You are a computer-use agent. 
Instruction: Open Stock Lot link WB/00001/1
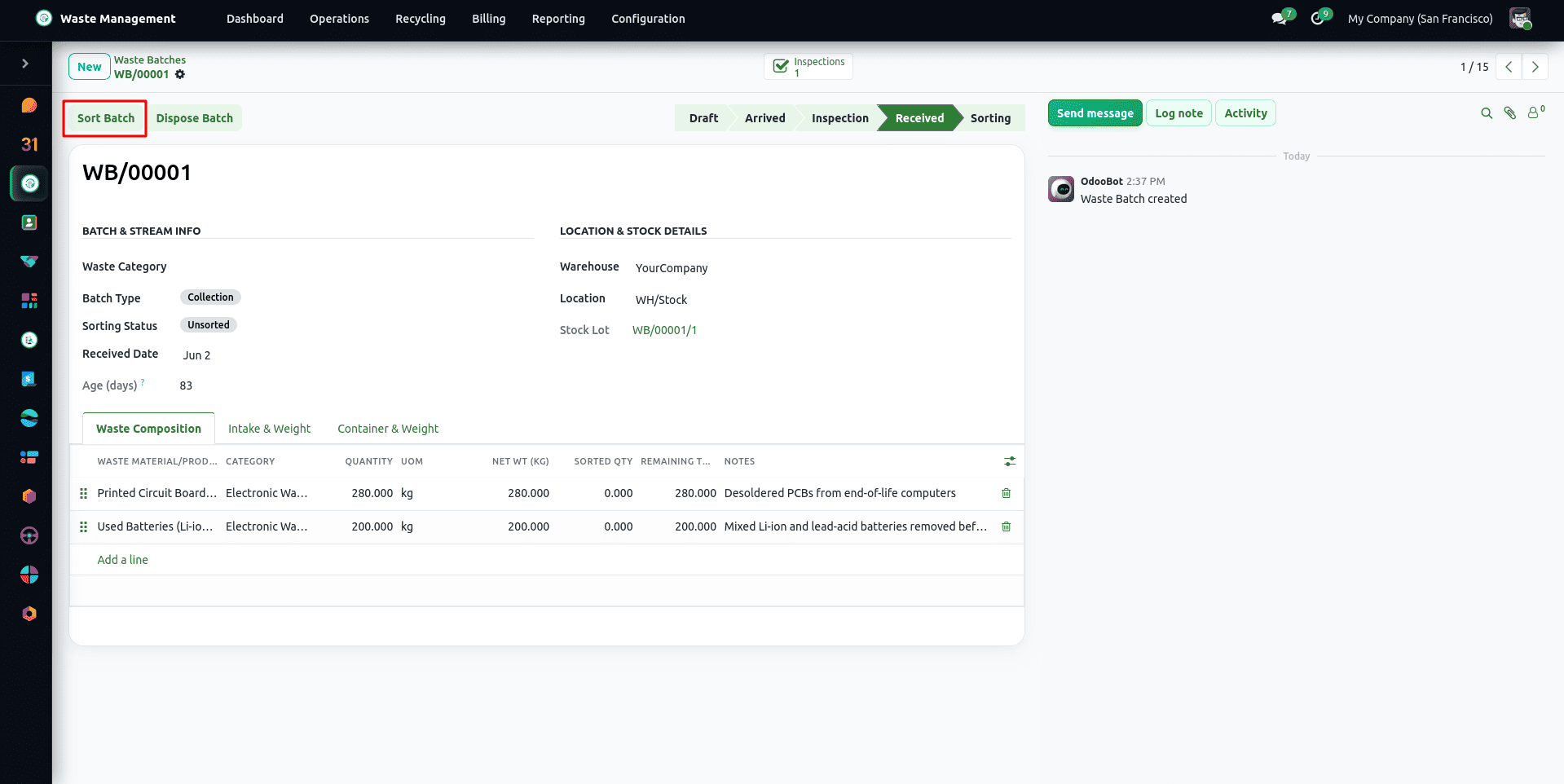(x=664, y=330)
